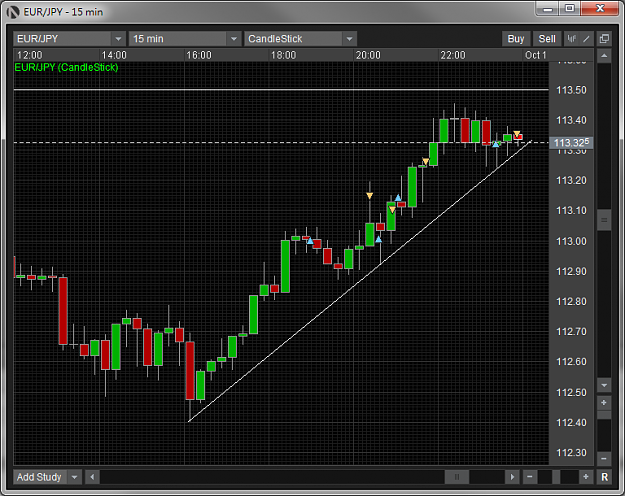625x496 pixels.
Task: Click the horizontal scrollbar thumb
Action: [457, 477]
